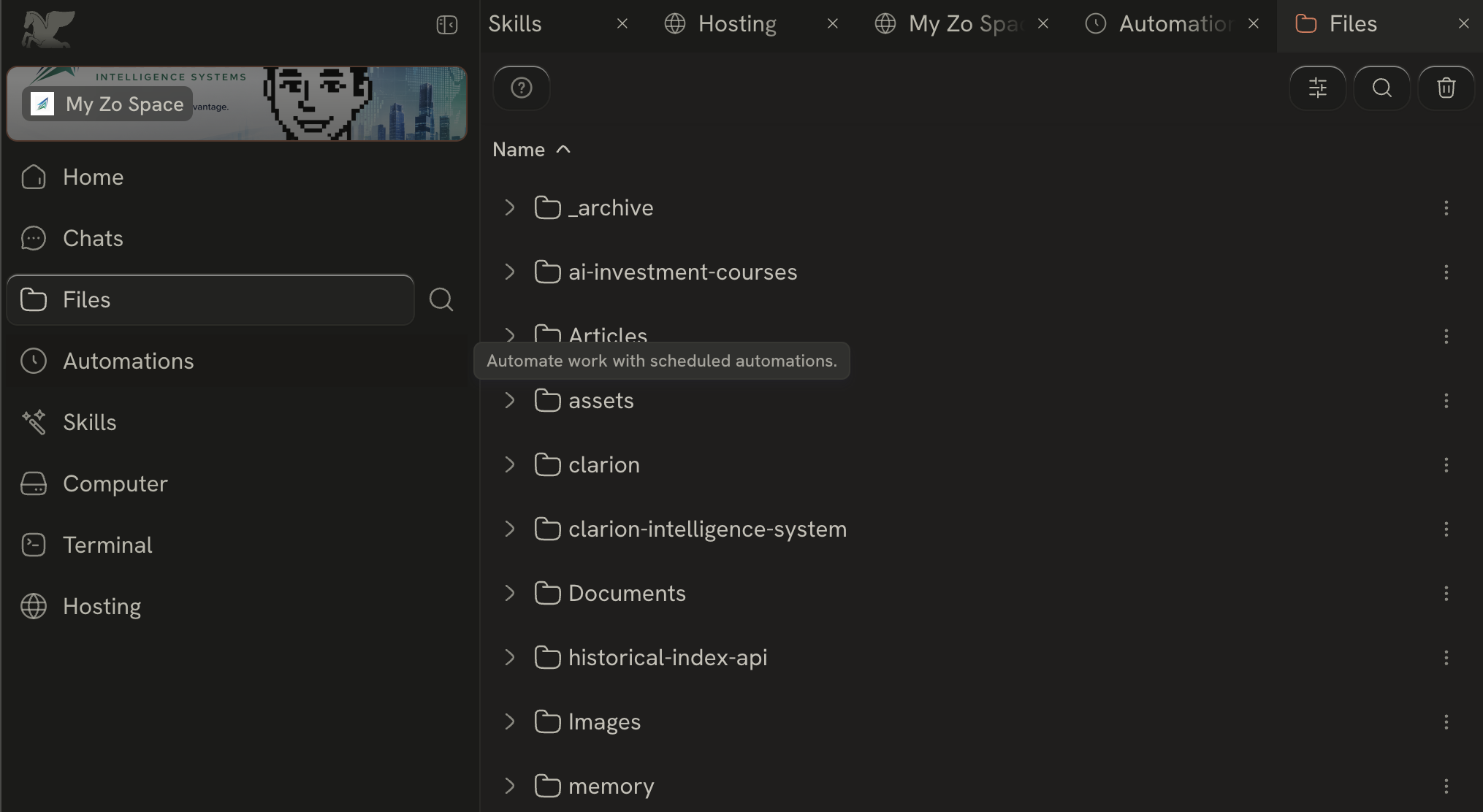This screenshot has height=812, width=1483.
Task: Expand the clarion-intelligence-system folder
Action: pyautogui.click(x=510, y=529)
